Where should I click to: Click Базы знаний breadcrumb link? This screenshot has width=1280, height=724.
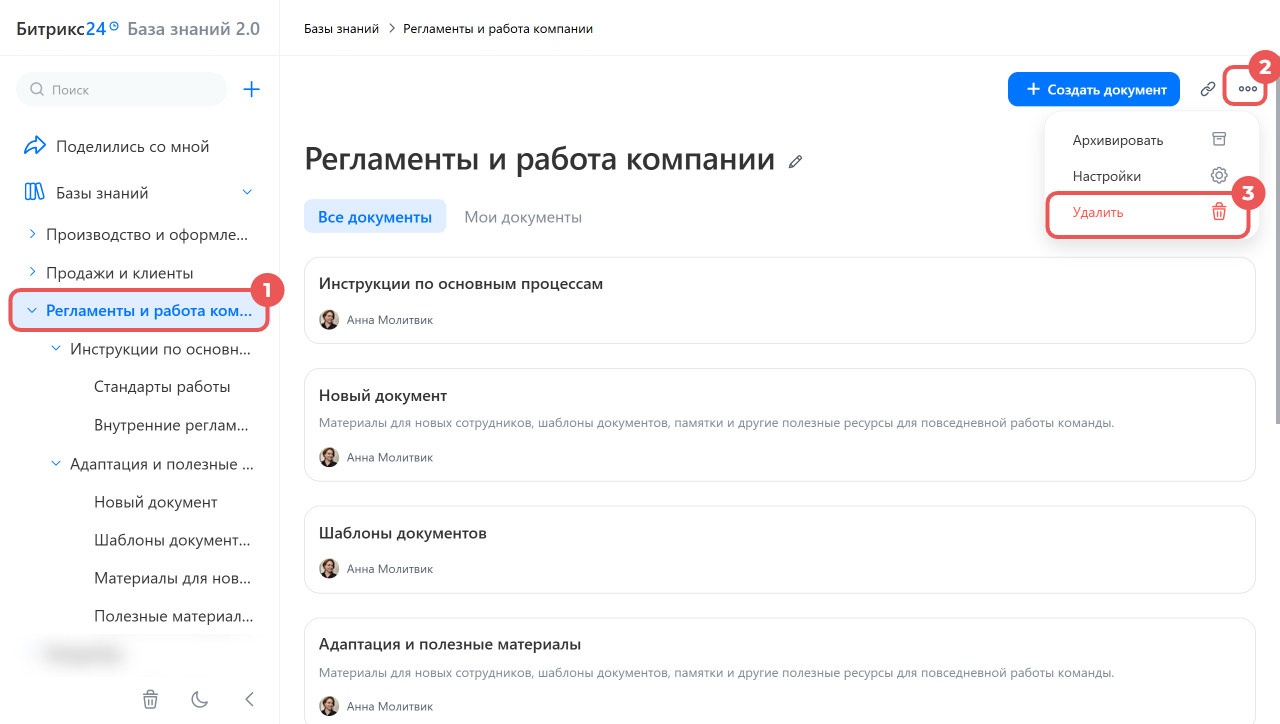click(x=341, y=29)
